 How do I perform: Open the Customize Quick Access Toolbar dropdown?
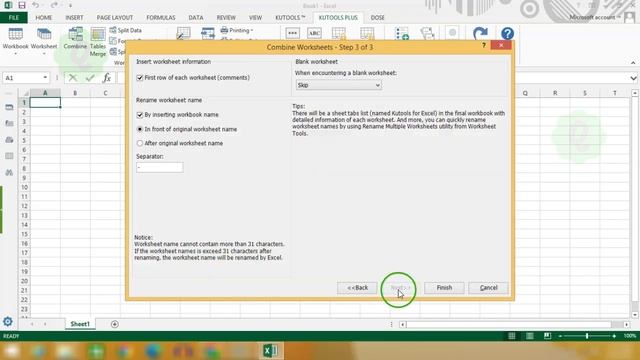[70, 6]
